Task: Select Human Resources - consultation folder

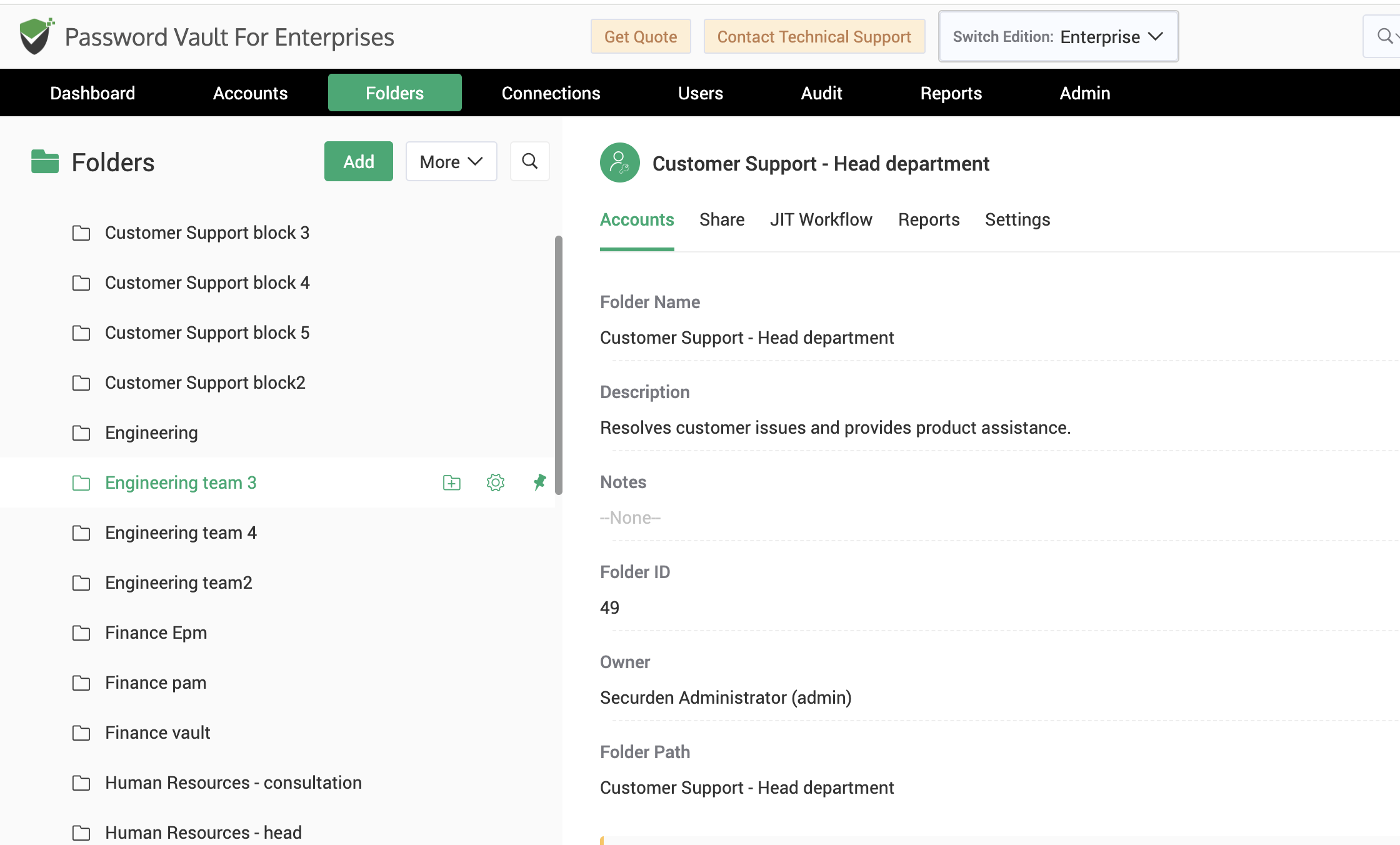Action: click(233, 782)
